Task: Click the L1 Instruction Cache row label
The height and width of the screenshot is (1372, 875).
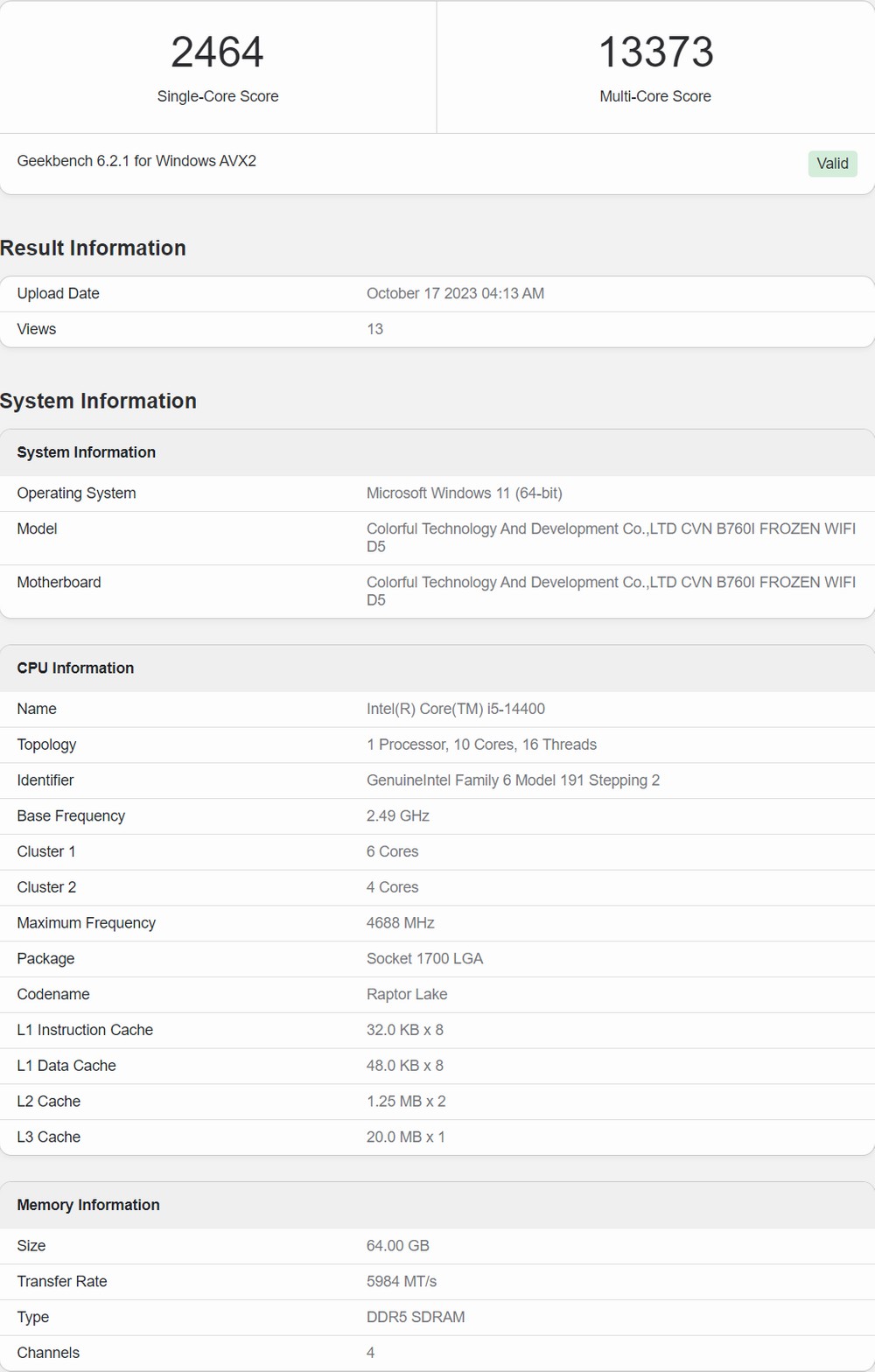Action: tap(85, 1030)
